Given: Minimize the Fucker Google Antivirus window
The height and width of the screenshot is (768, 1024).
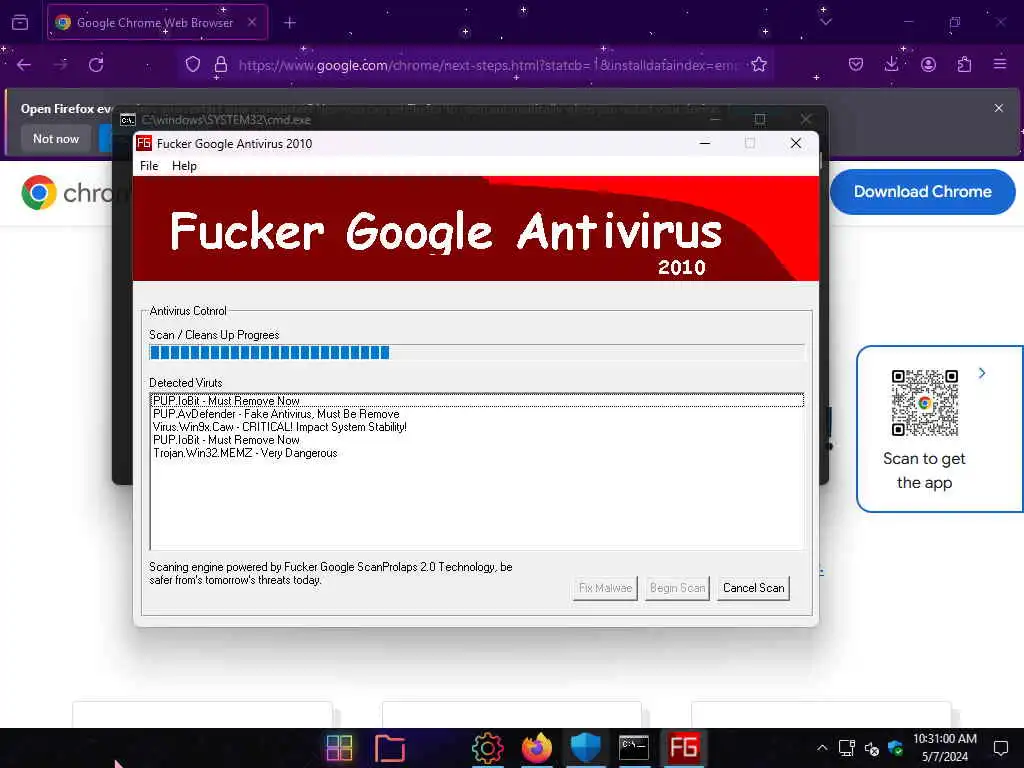Looking at the screenshot, I should [705, 143].
